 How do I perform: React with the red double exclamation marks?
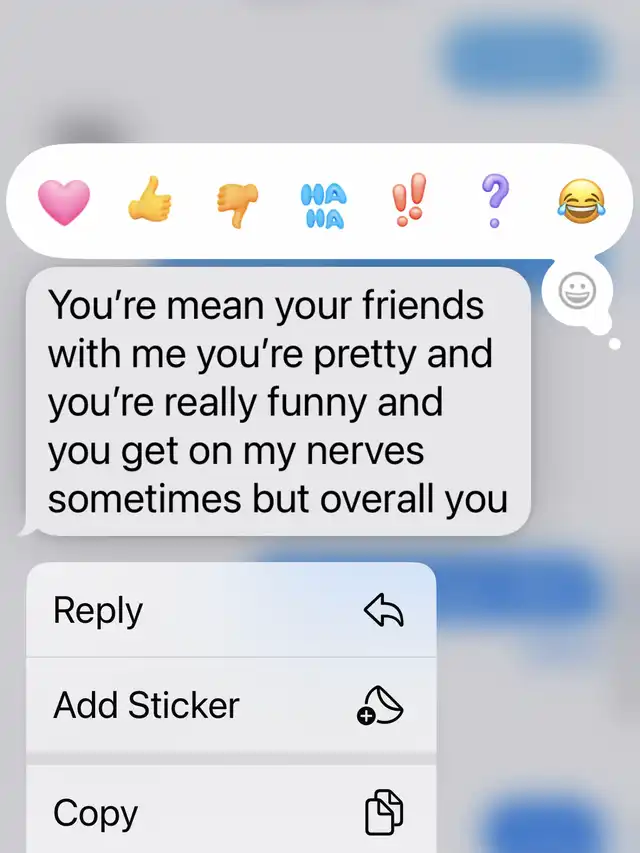pos(409,200)
